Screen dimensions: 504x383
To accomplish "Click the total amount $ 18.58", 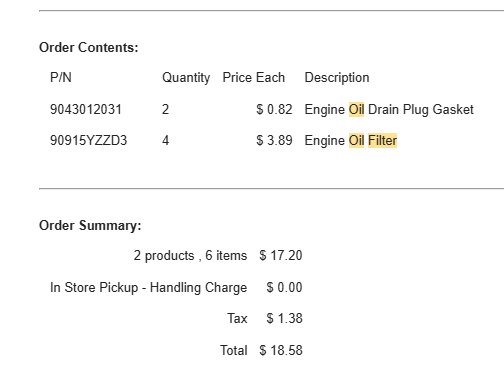I will [x=281, y=350].
